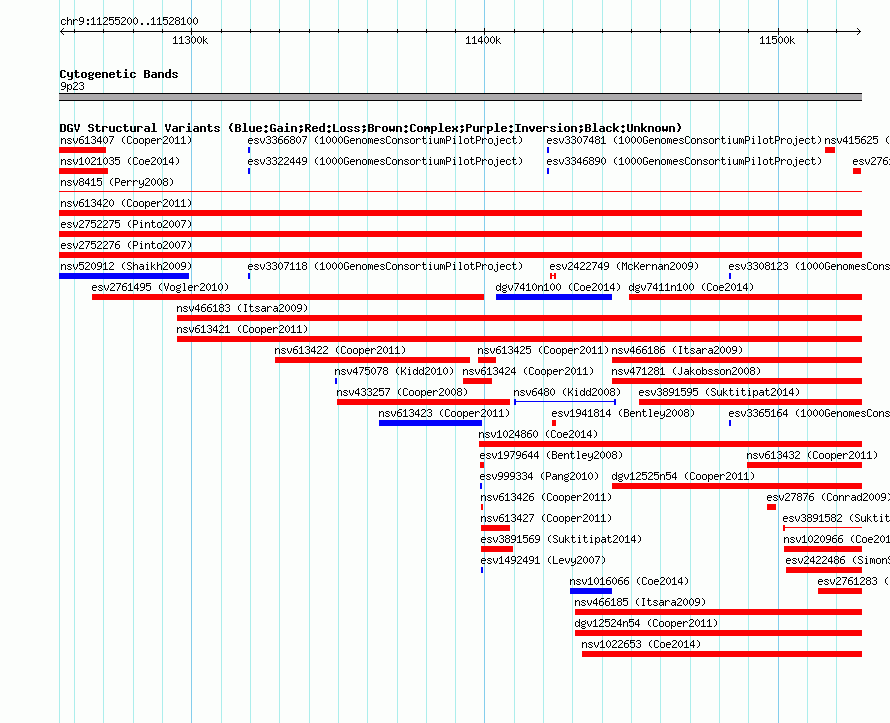Click the 11500k ruler label
Screen dimensions: 890x723
coord(777,40)
